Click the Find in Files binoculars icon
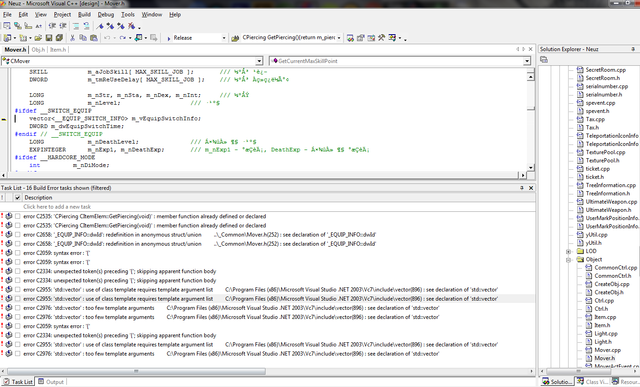This screenshot has height=387, width=640. (x=235, y=38)
